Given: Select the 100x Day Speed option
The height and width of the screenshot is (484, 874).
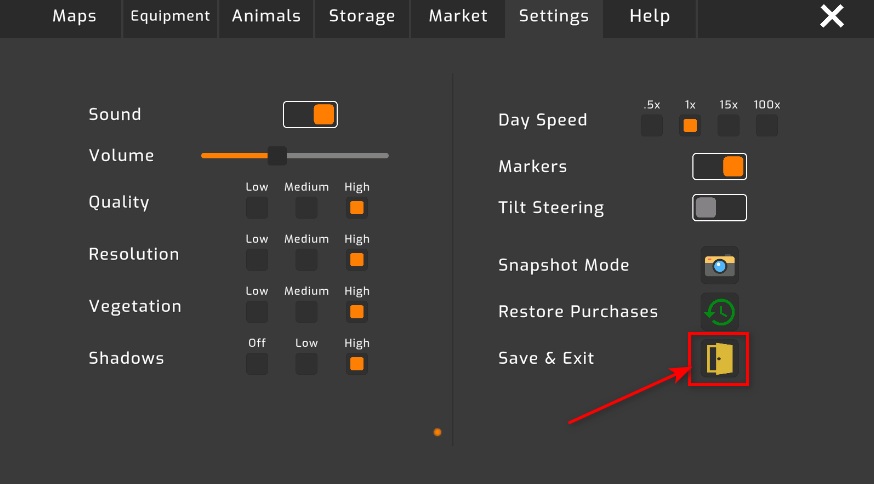Looking at the screenshot, I should (767, 126).
